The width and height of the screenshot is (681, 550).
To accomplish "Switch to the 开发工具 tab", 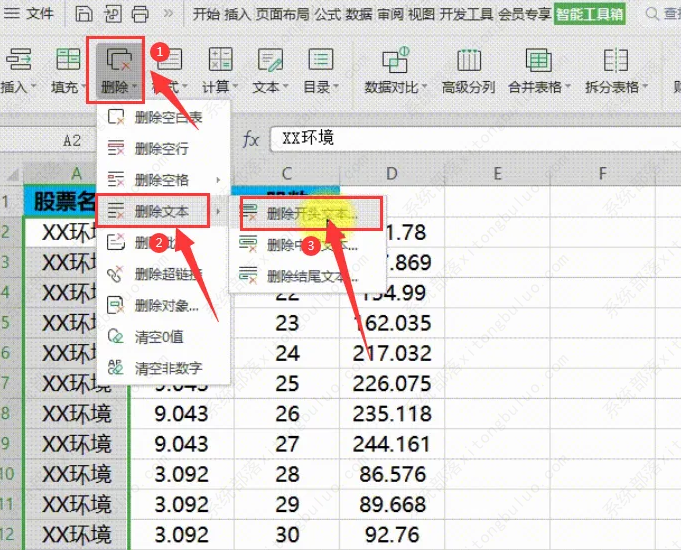I will tap(466, 14).
